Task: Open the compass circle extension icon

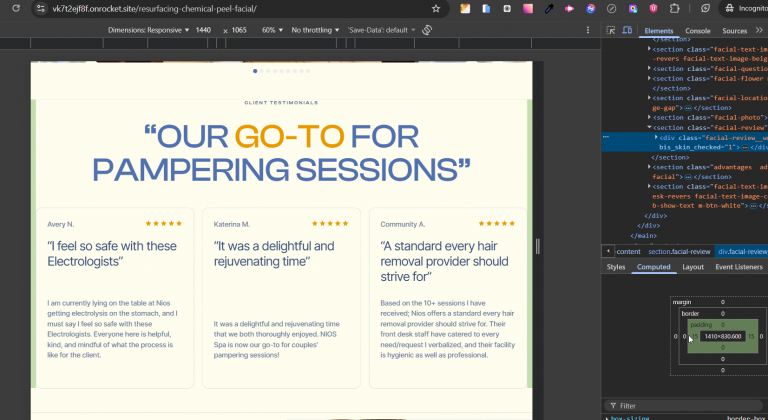Action: tap(611, 8)
